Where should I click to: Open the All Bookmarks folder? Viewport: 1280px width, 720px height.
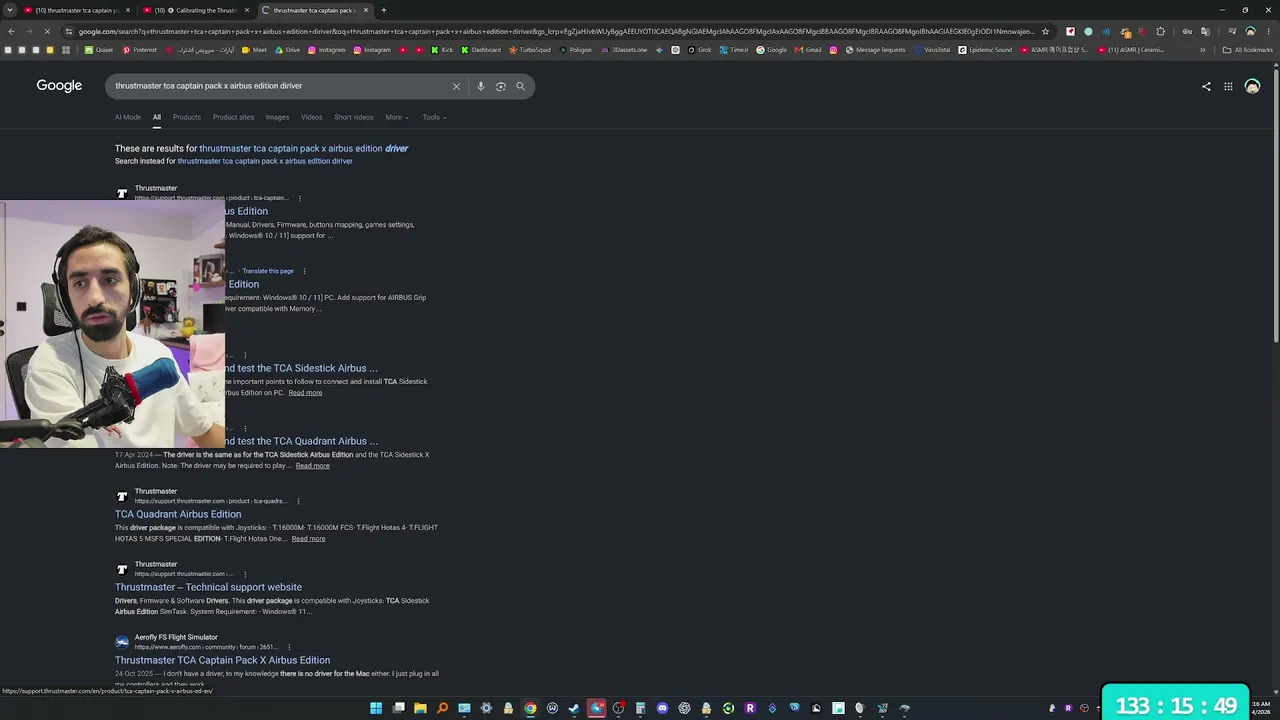click(1249, 50)
